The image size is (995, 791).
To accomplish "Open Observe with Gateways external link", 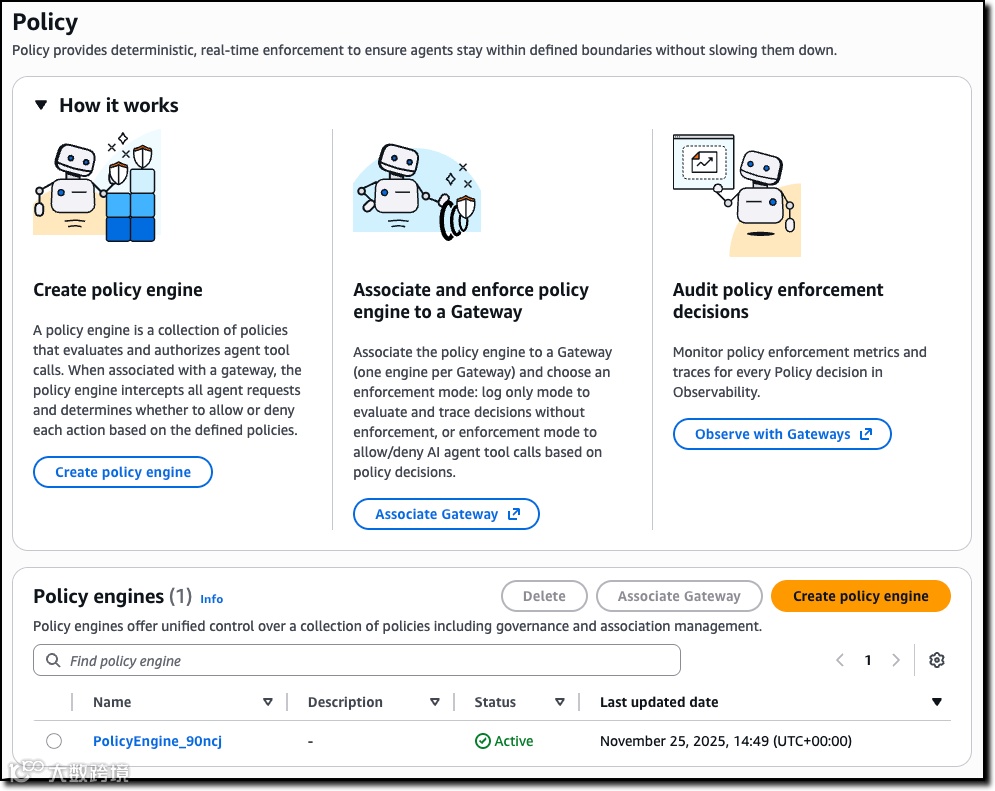I will point(782,434).
